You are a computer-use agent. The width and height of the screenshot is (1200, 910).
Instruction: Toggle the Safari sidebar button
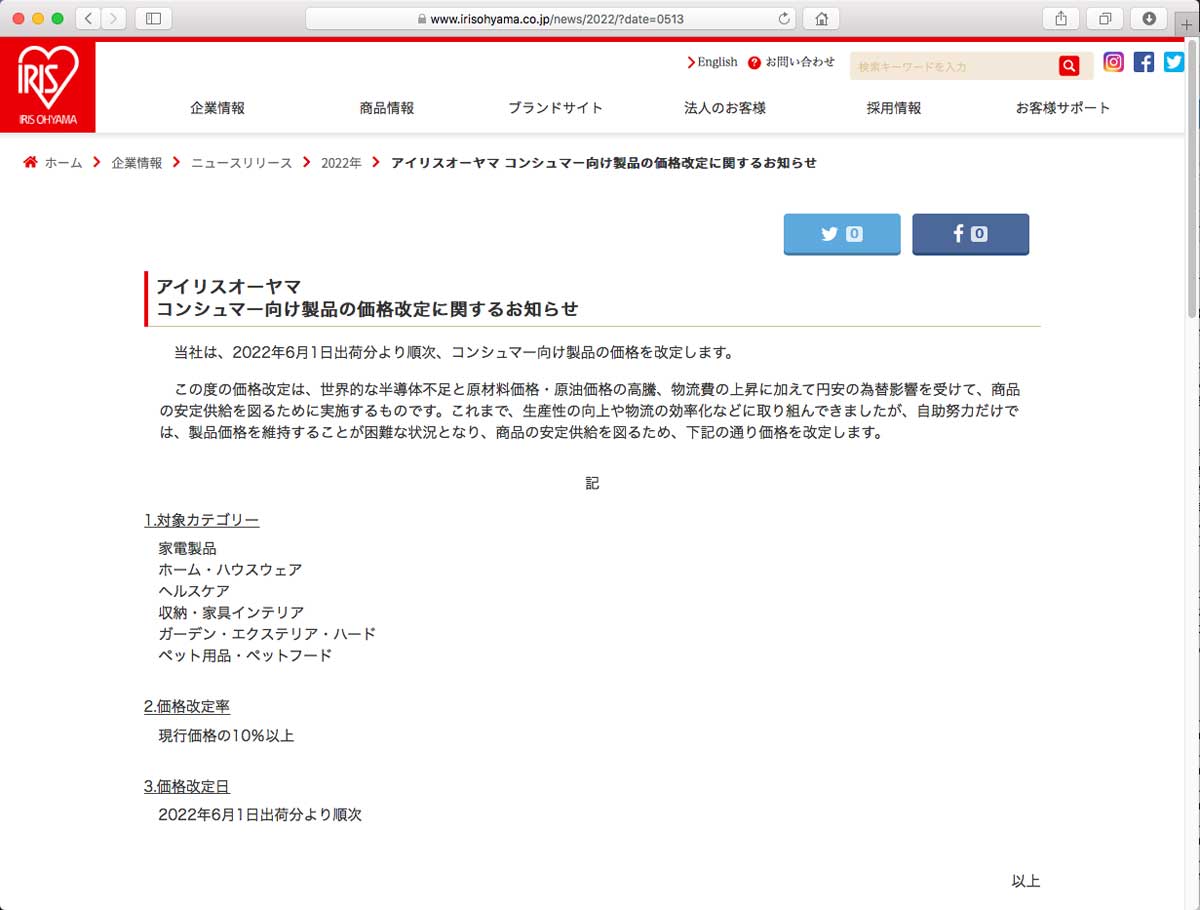click(153, 19)
